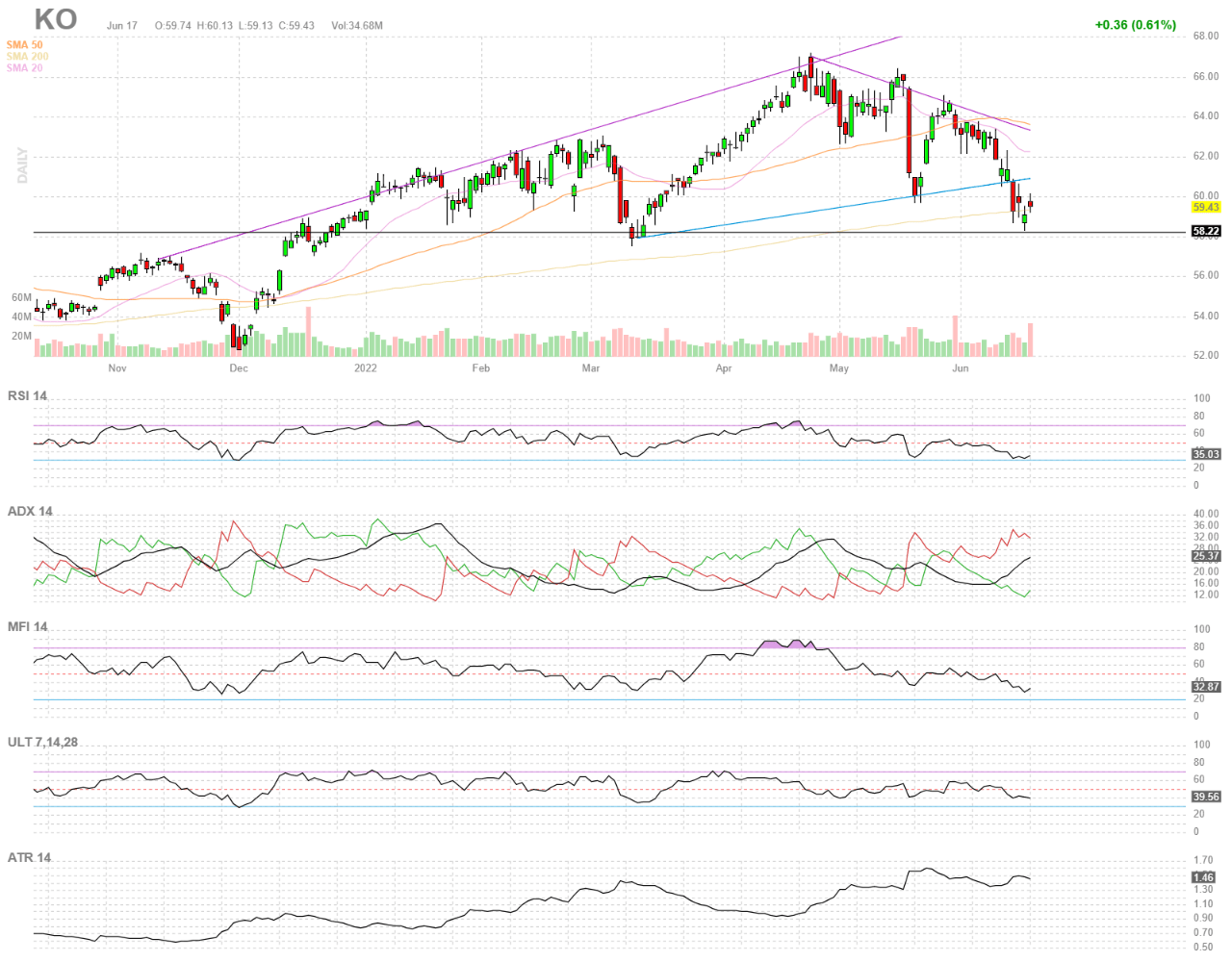The image size is (1232, 962).
Task: Click the KO ticker symbol
Action: point(56,19)
